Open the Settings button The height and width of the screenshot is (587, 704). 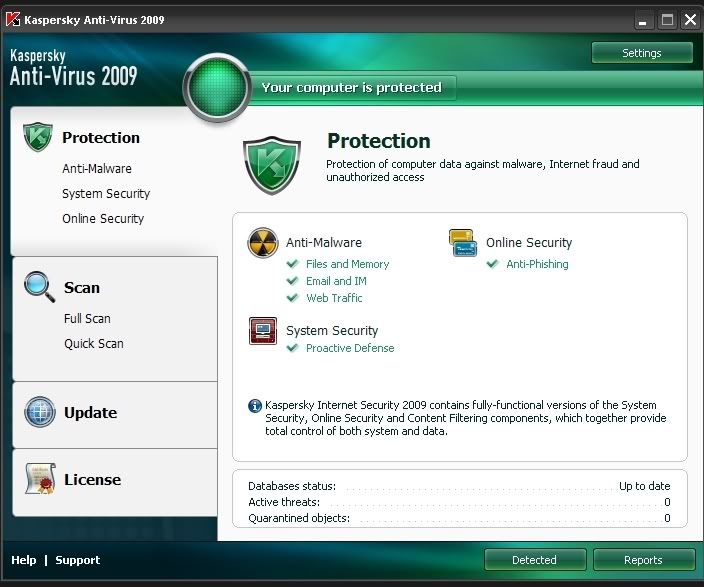642,53
